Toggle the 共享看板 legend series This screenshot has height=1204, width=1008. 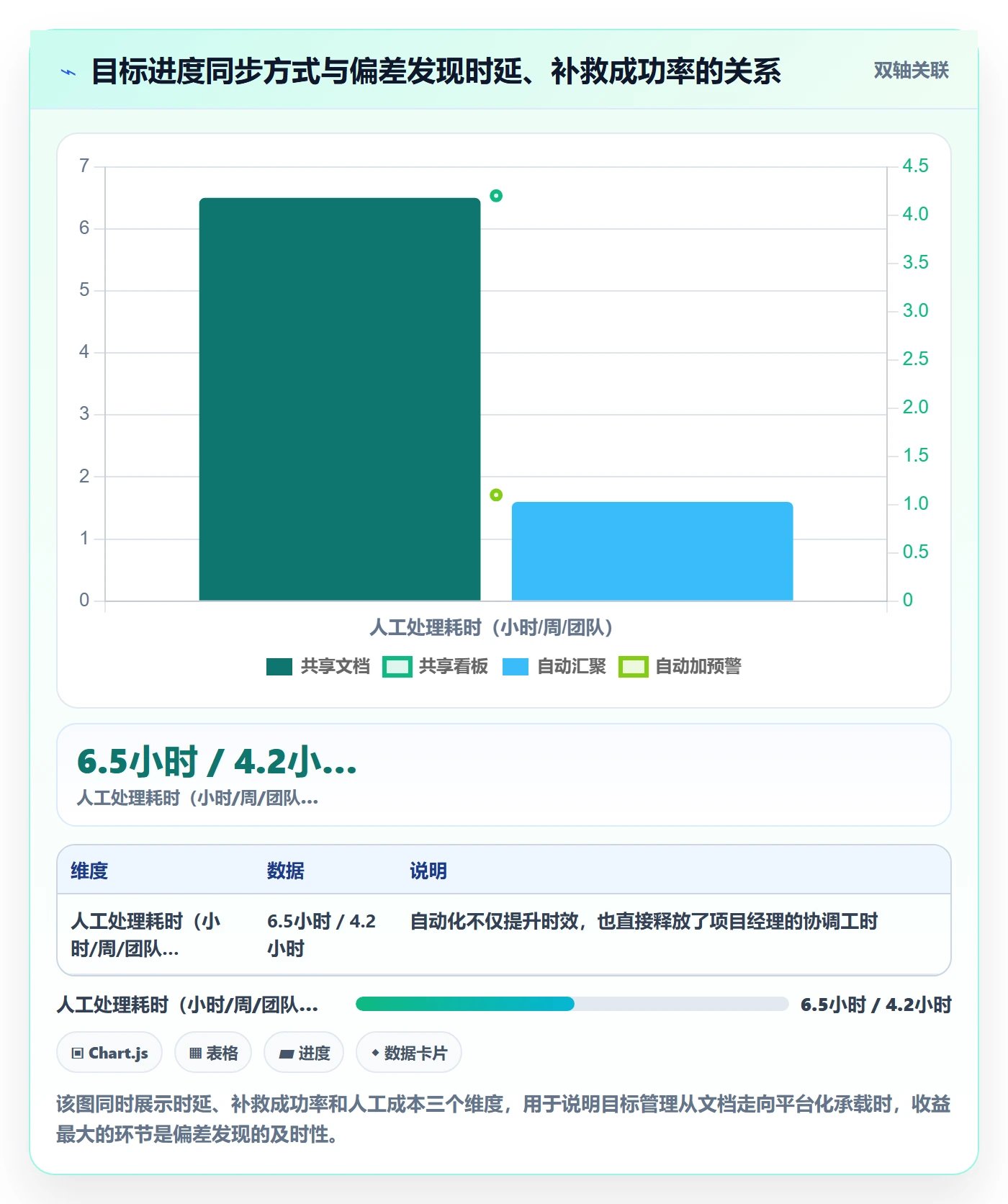[436, 666]
